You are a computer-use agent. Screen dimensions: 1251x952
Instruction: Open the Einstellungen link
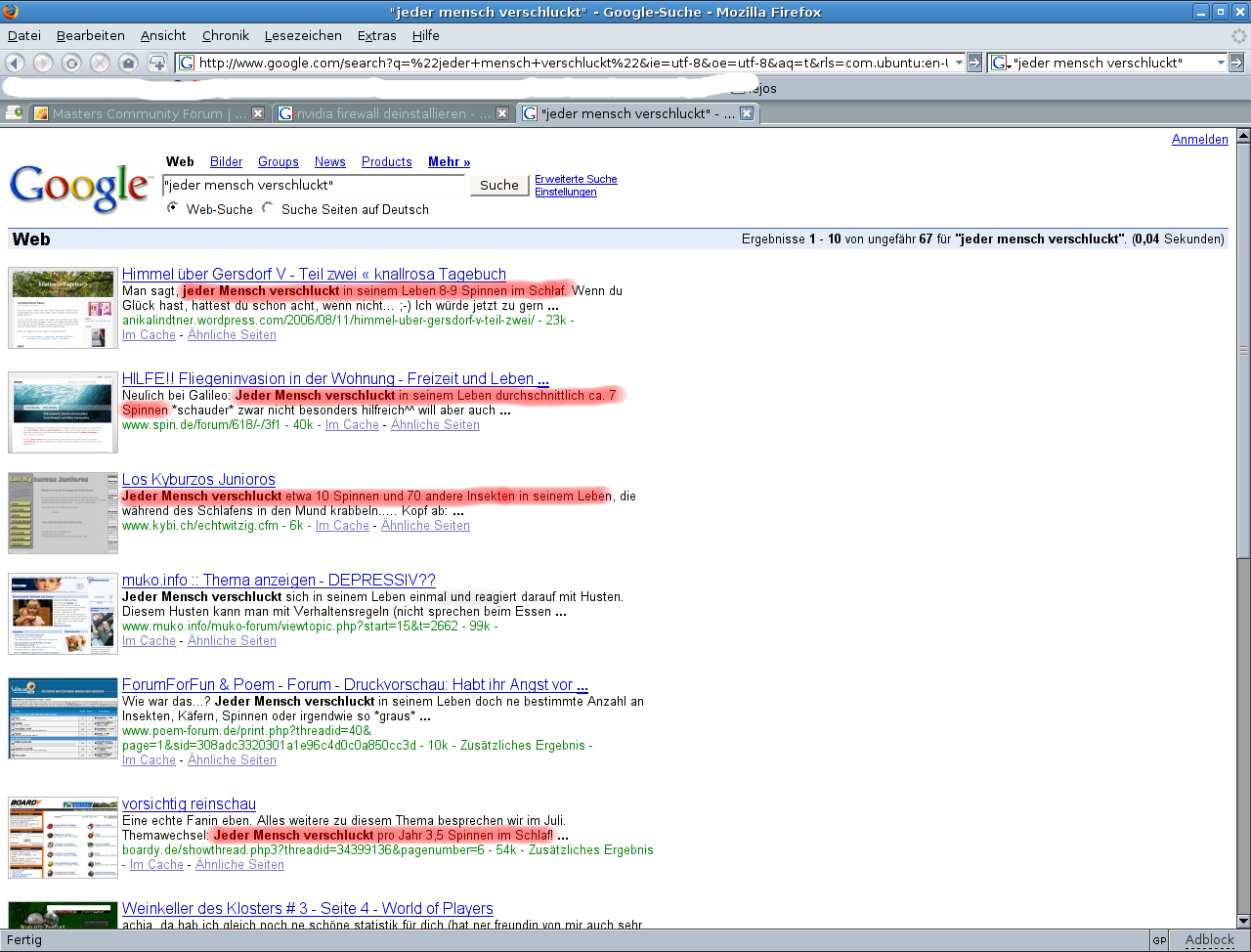point(565,193)
